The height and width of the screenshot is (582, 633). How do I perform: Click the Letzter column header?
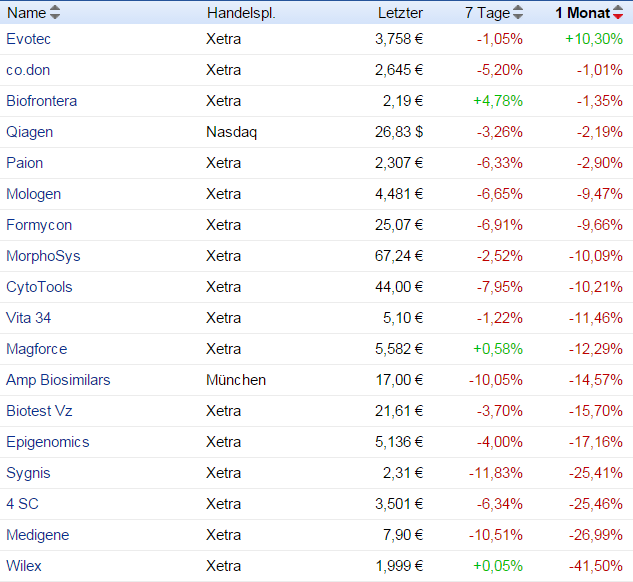(400, 13)
